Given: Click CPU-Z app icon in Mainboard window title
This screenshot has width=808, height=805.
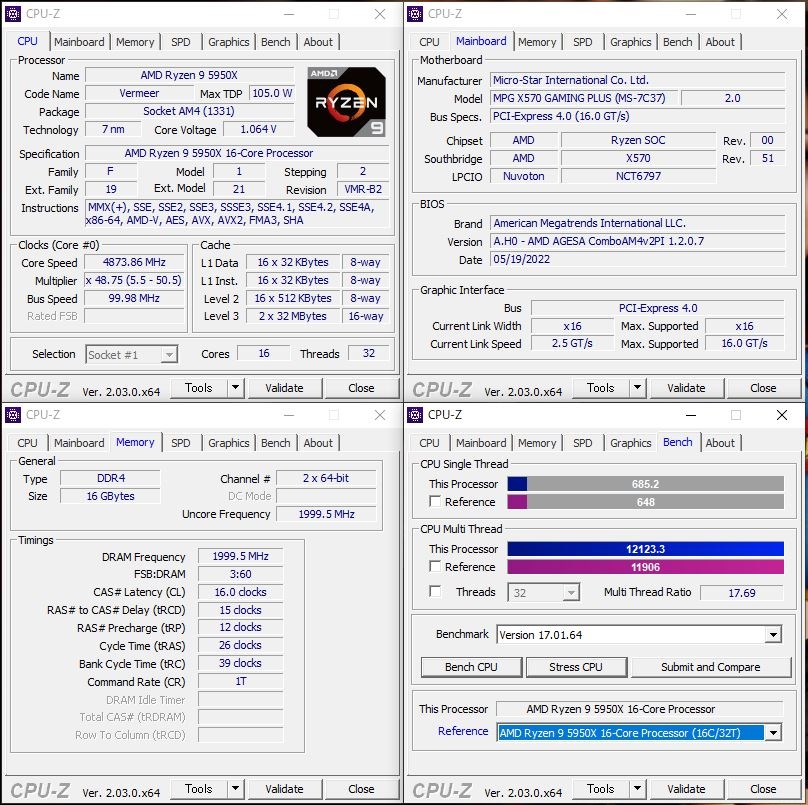Looking at the screenshot, I should click(x=414, y=14).
